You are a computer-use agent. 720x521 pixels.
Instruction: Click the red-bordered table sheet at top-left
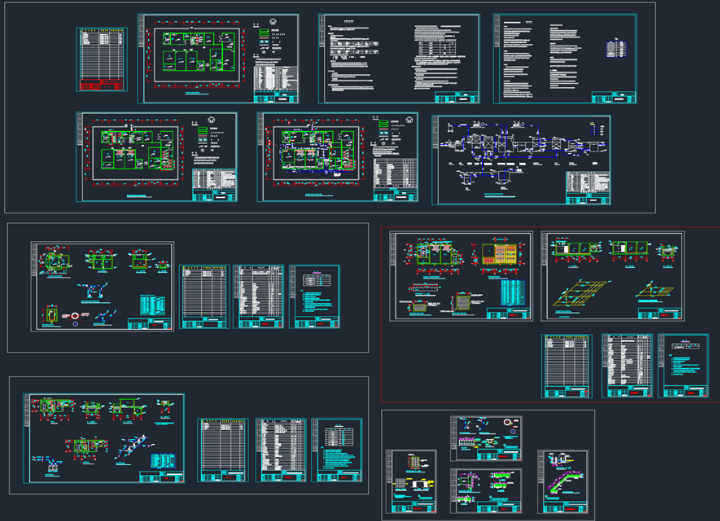point(101,60)
